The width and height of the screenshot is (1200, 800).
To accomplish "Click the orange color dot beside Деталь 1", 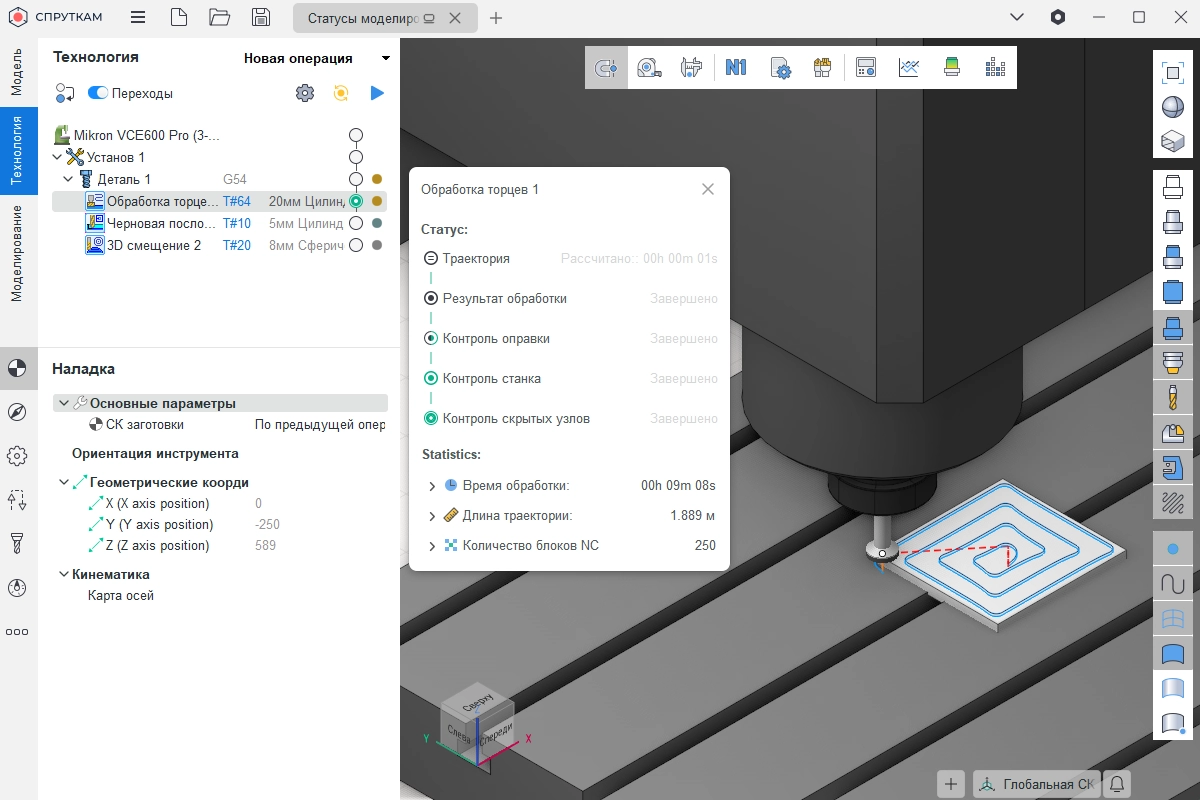I will pyautogui.click(x=377, y=179).
